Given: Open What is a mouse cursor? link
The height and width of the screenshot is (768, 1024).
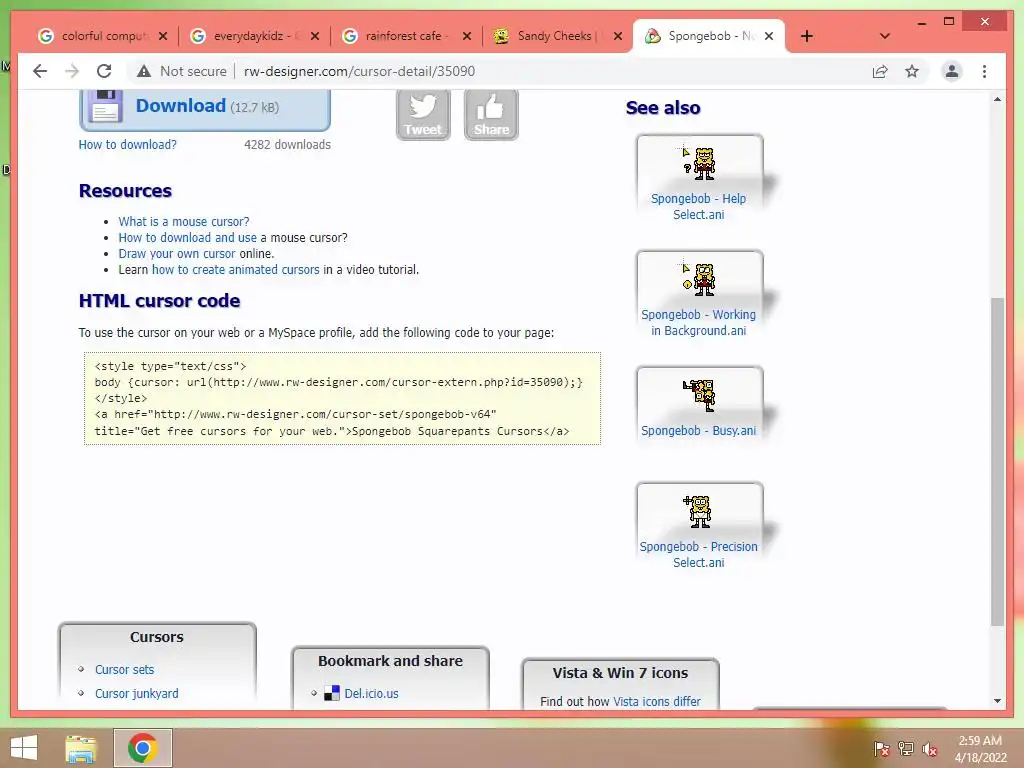Looking at the screenshot, I should pyautogui.click(x=184, y=221).
